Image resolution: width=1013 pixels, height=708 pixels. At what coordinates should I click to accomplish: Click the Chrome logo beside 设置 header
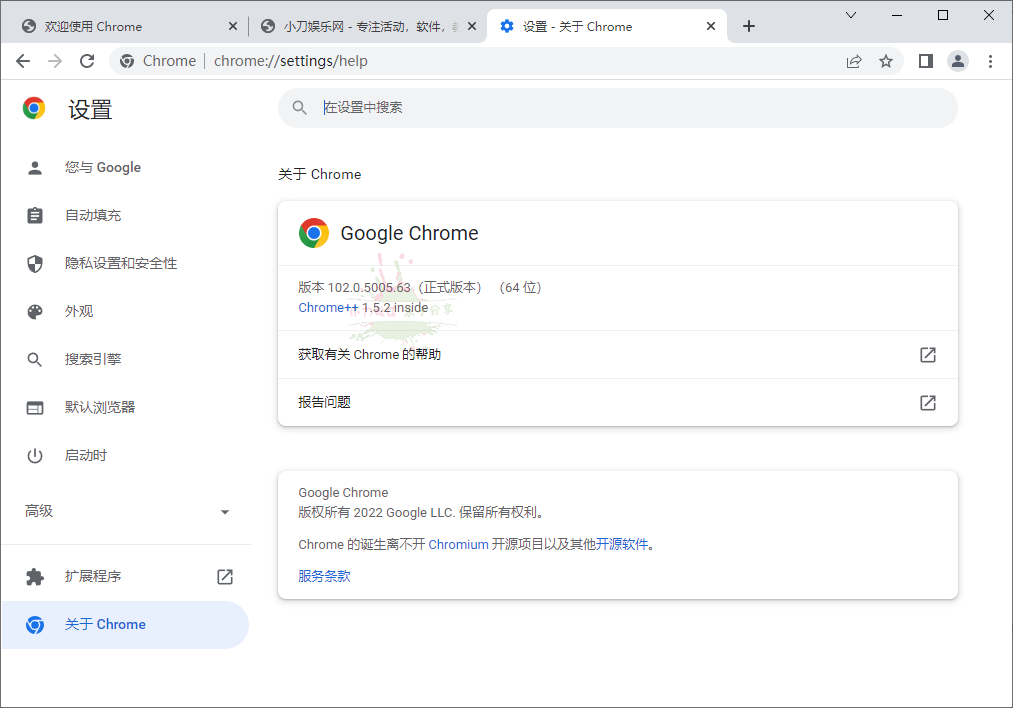(33, 108)
